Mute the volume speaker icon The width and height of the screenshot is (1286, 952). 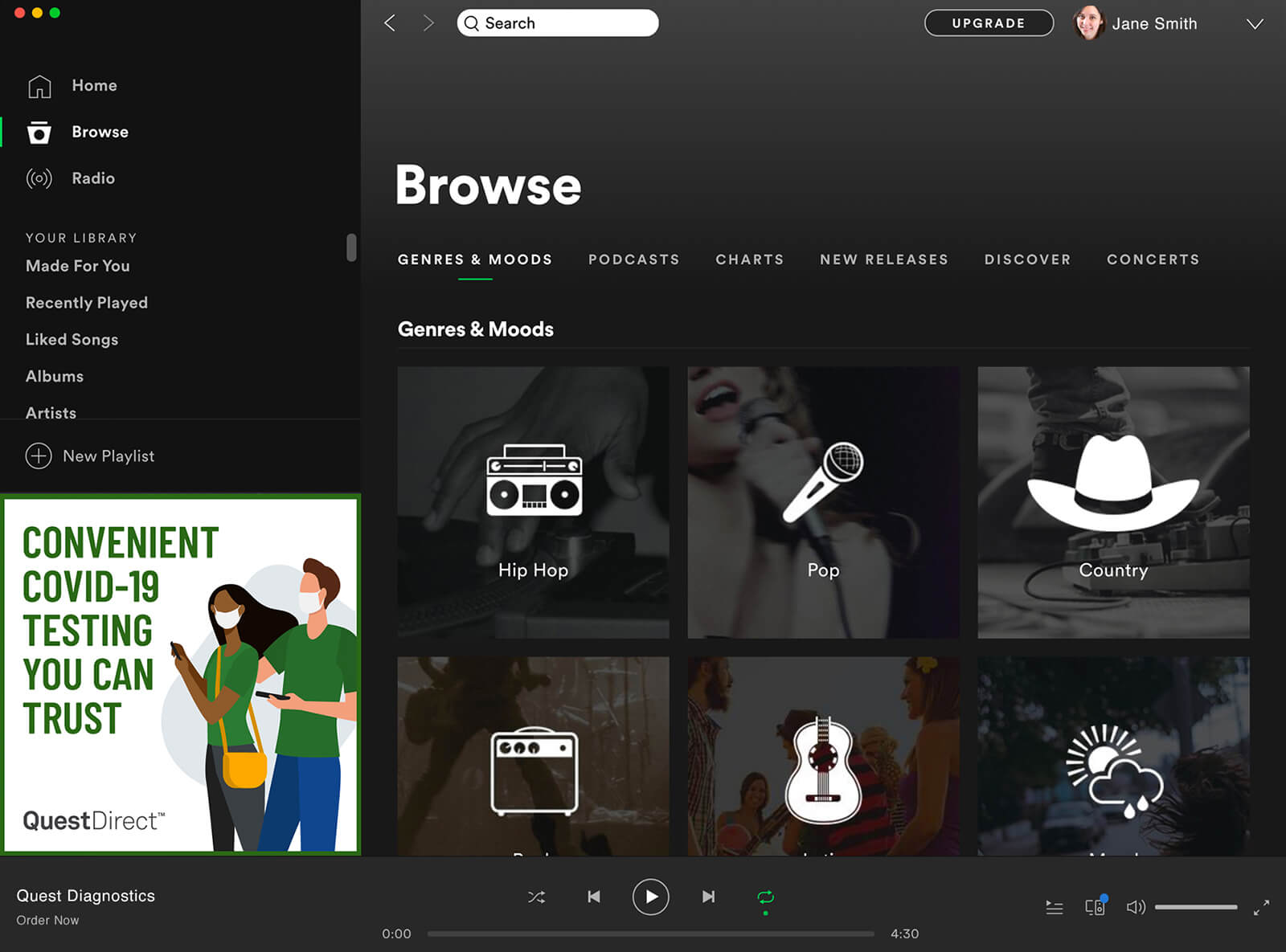coord(1135,907)
